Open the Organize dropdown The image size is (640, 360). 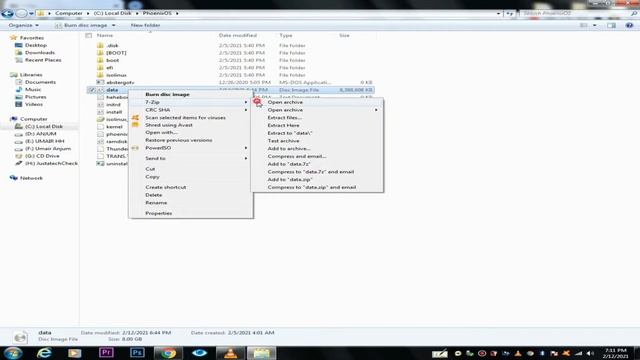point(24,25)
